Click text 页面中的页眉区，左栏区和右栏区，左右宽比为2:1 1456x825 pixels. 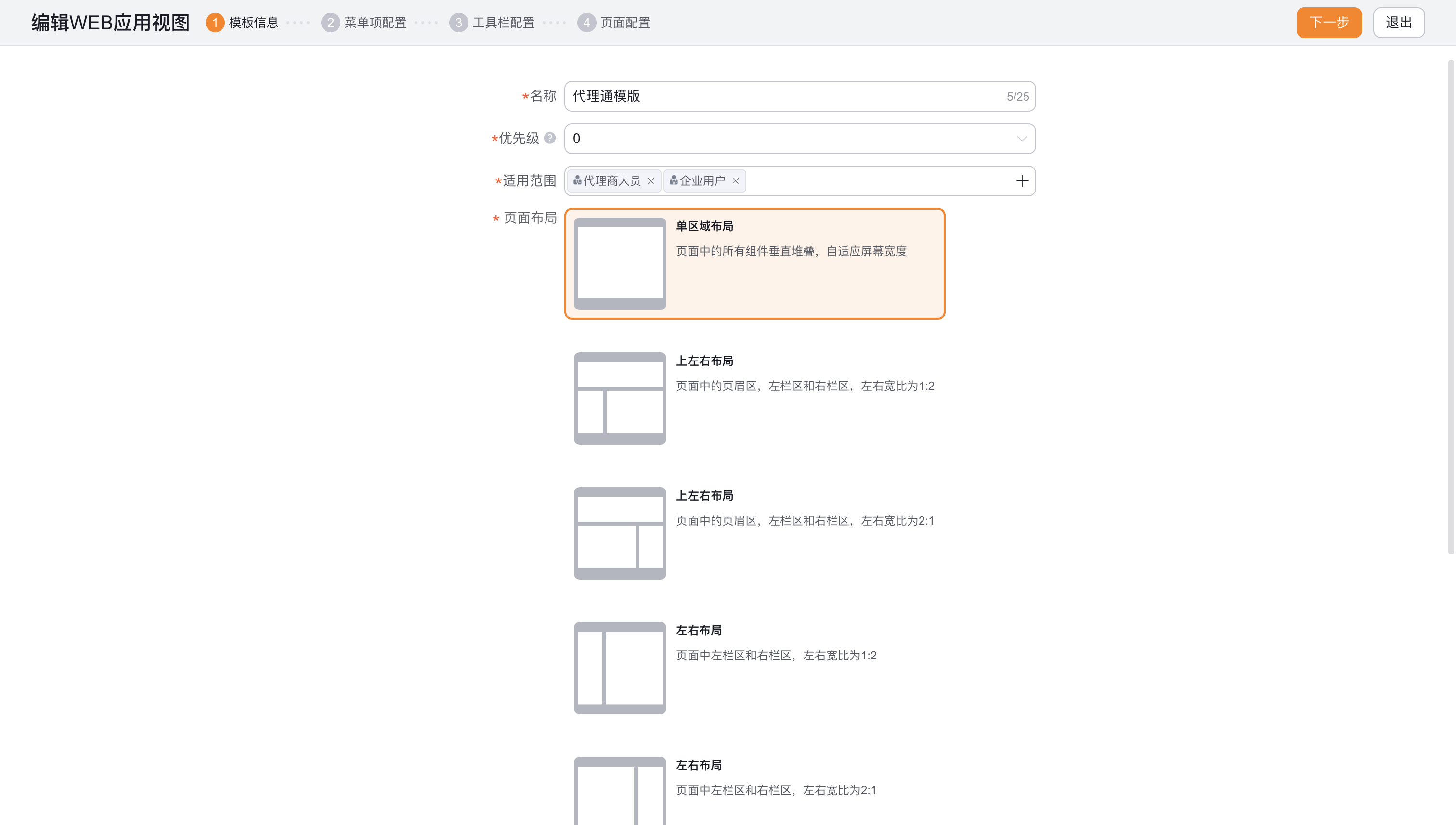click(x=805, y=521)
